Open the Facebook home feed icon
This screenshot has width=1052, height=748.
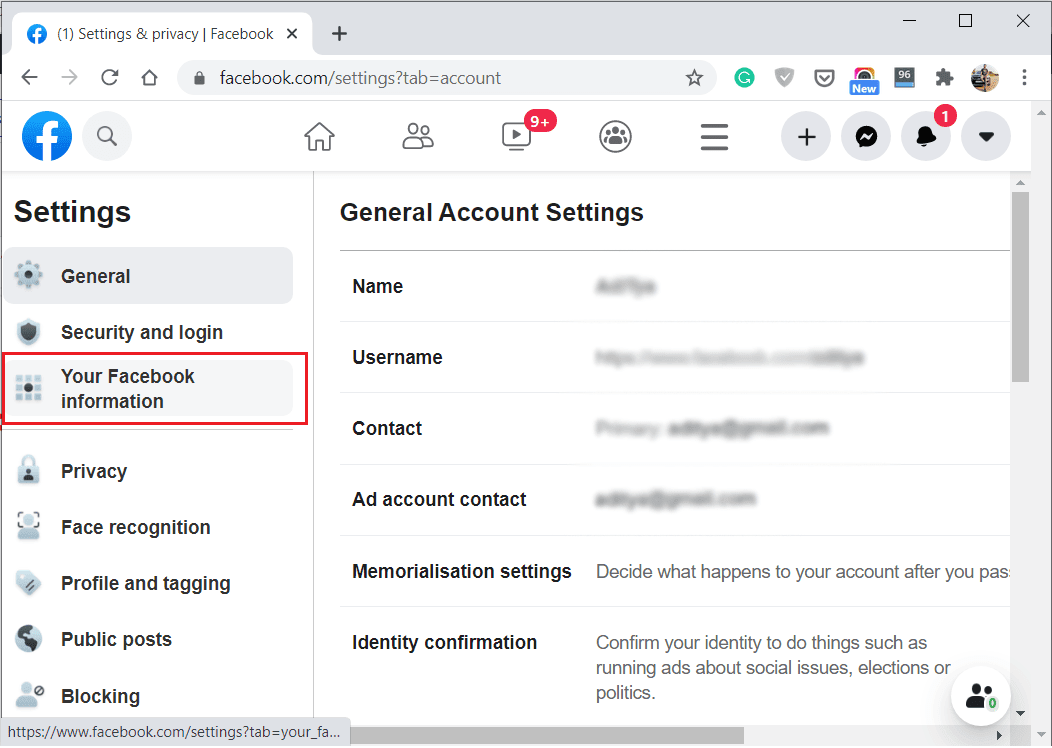319,136
